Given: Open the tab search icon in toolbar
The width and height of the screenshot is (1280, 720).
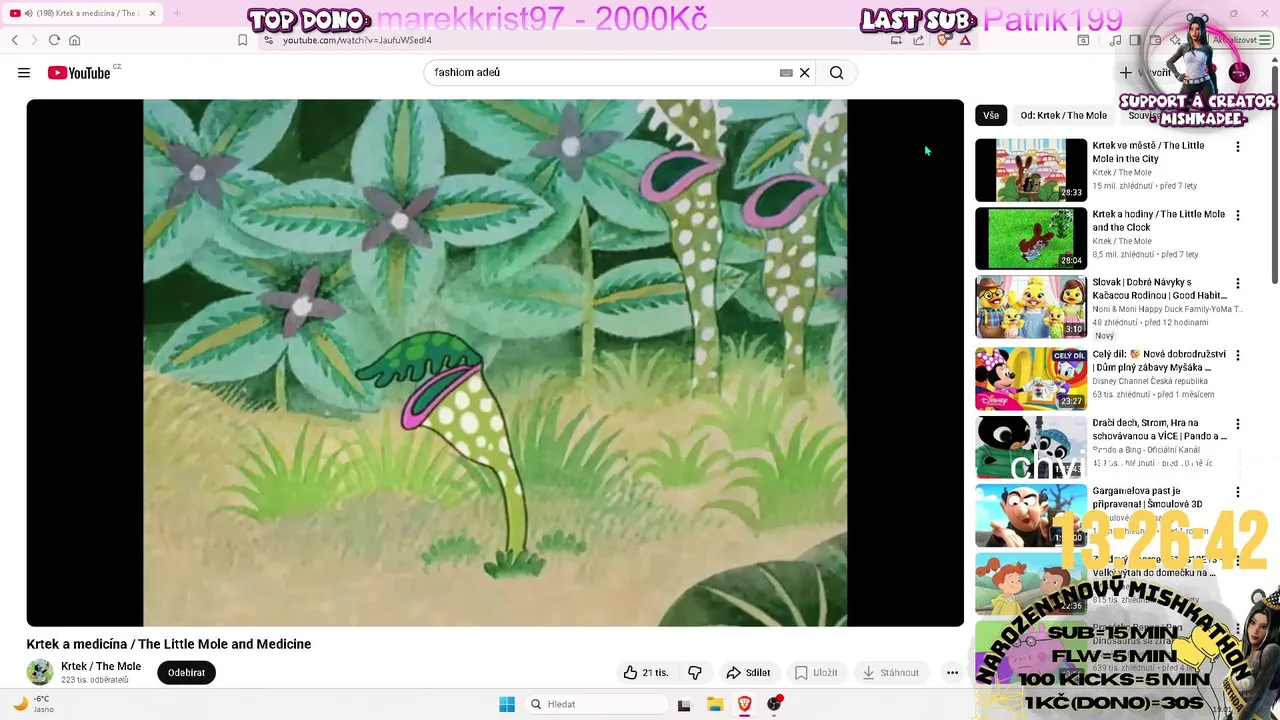Looking at the screenshot, I should (x=1083, y=40).
